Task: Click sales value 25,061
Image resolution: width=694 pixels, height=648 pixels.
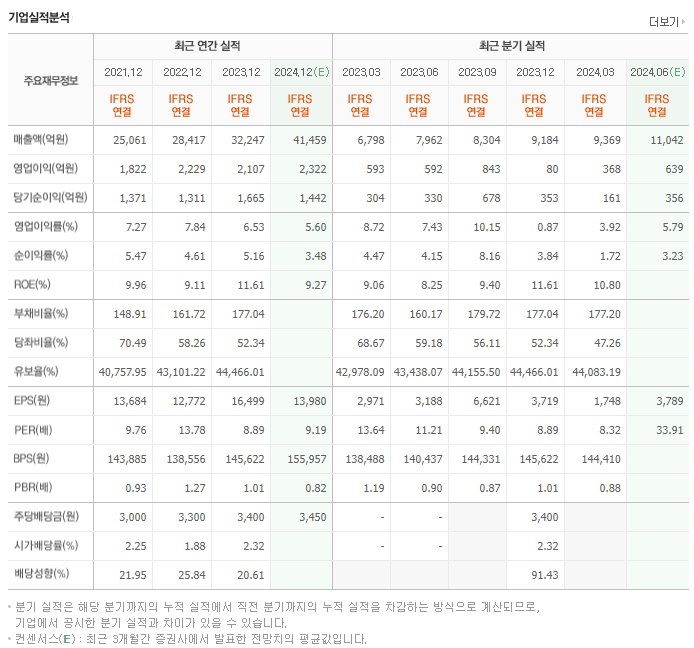Action: (x=130, y=140)
